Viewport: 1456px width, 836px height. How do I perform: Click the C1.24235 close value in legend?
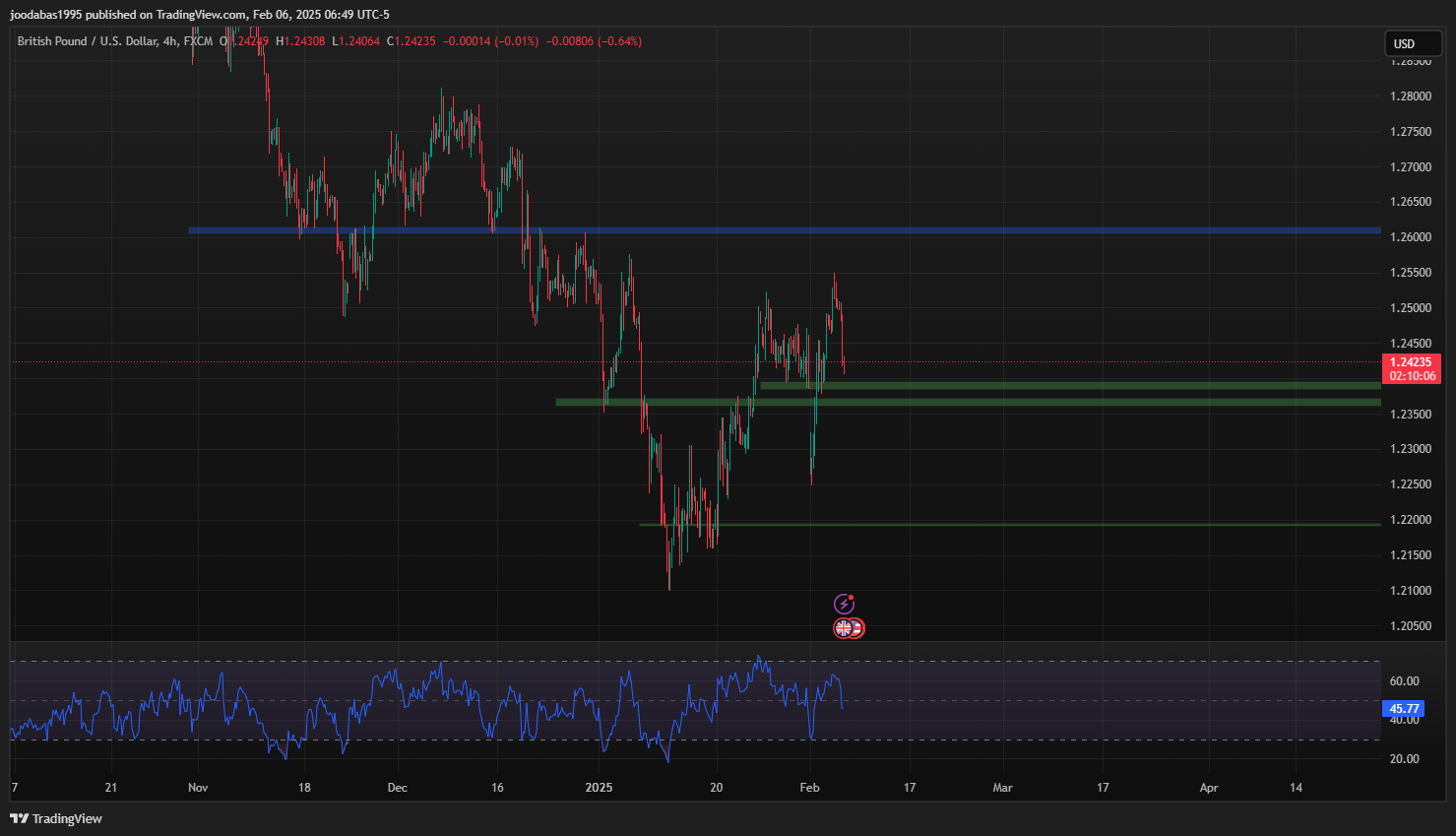(x=411, y=41)
